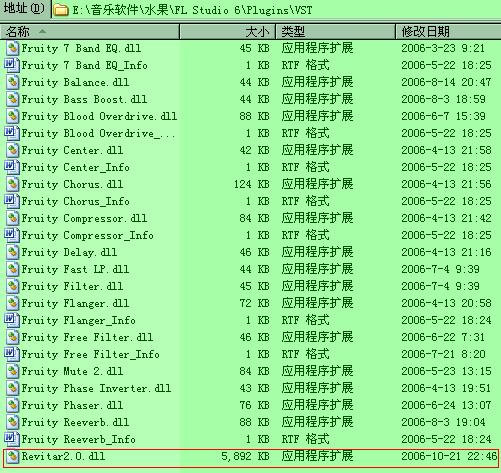
Task: Select the Fruity Blood Overdrive.dll file name
Action: click(x=99, y=116)
